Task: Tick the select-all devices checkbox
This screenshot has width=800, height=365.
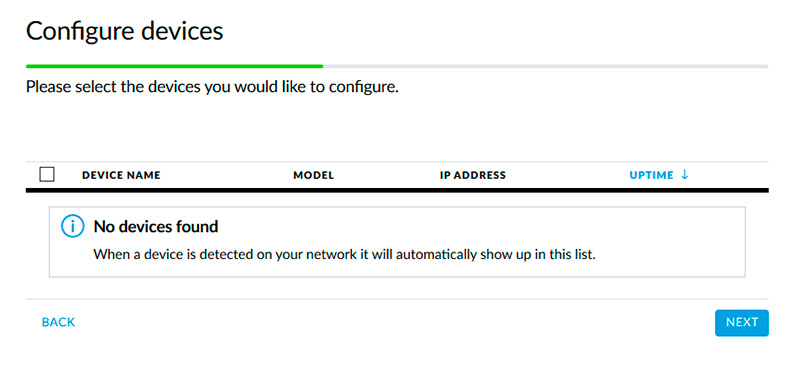Action: tap(47, 175)
